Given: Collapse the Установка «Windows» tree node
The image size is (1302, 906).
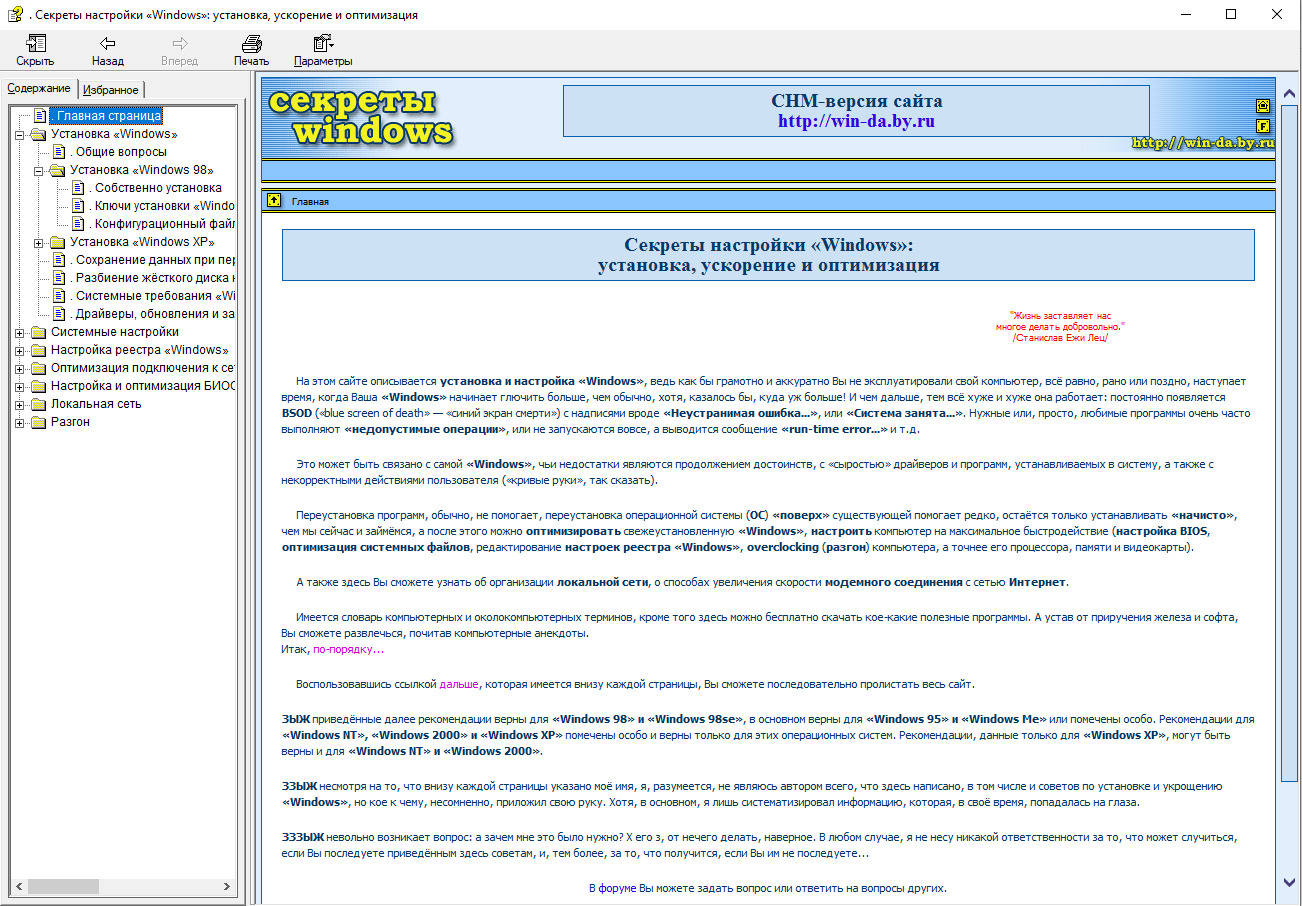Looking at the screenshot, I should [21, 134].
